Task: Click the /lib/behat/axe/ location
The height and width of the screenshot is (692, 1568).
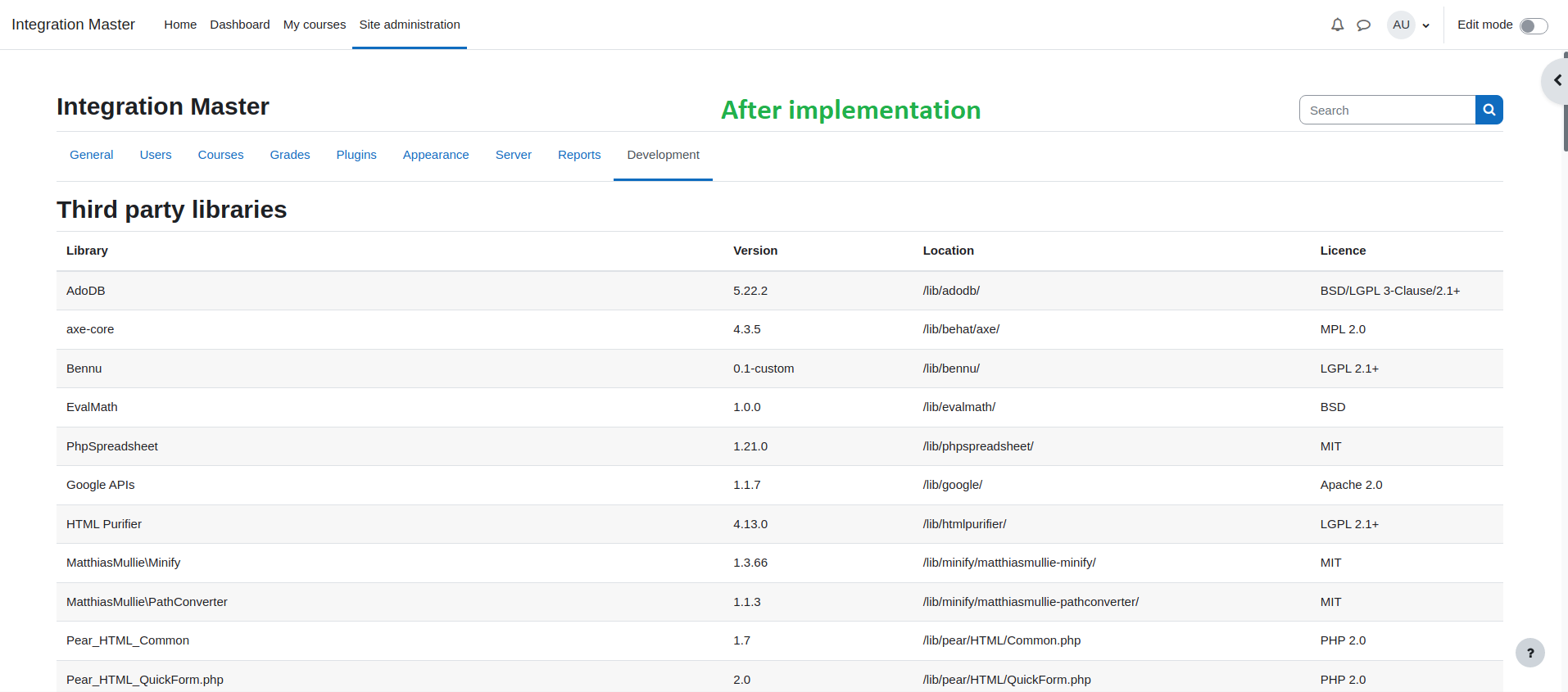Action: pos(961,329)
